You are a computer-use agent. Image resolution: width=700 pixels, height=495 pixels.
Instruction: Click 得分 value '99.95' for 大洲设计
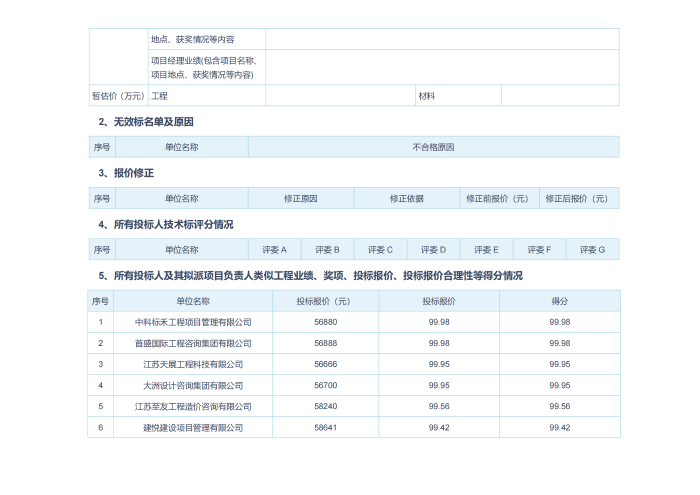click(x=560, y=385)
